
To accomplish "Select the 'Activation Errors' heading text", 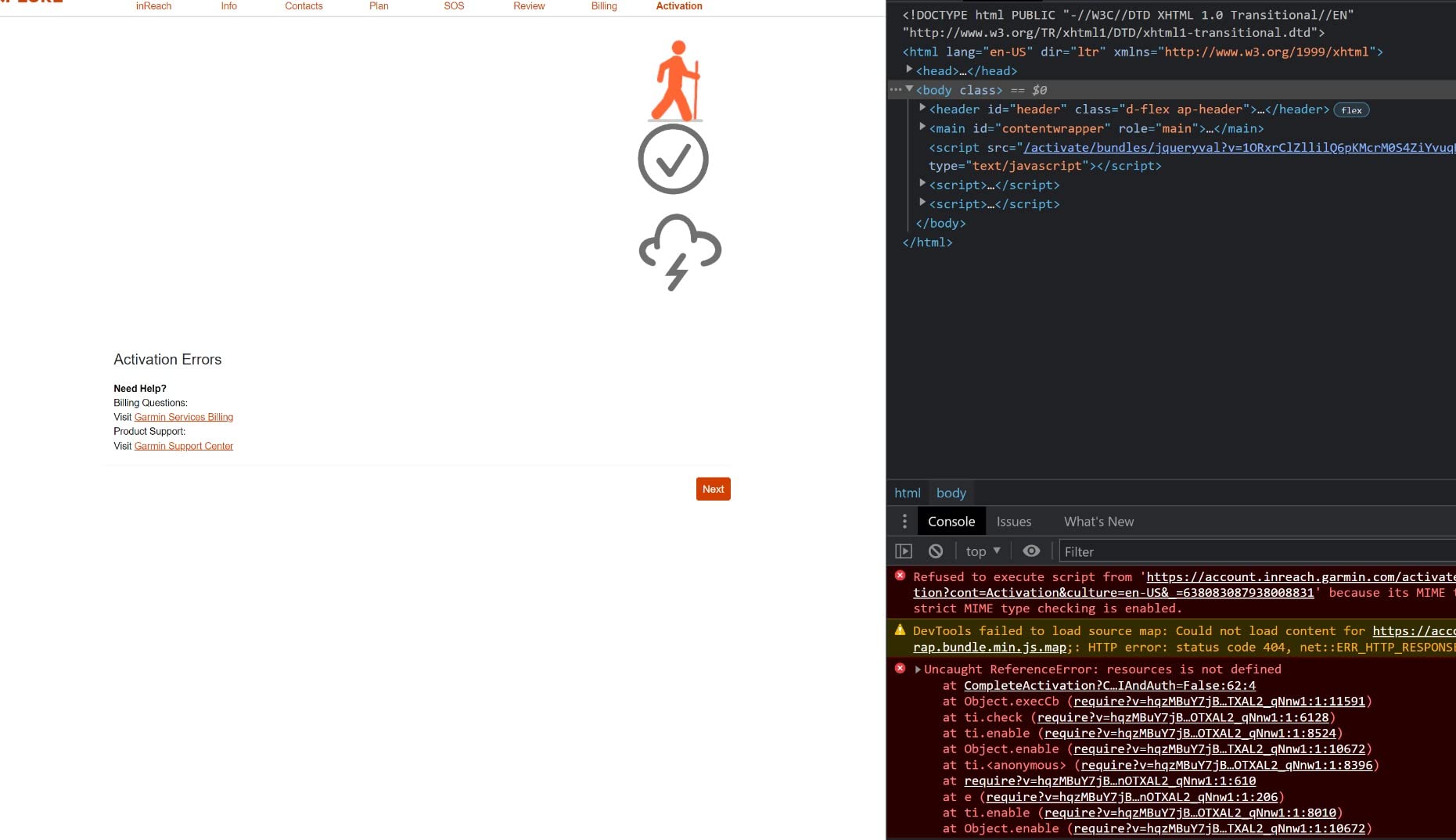I will (167, 360).
